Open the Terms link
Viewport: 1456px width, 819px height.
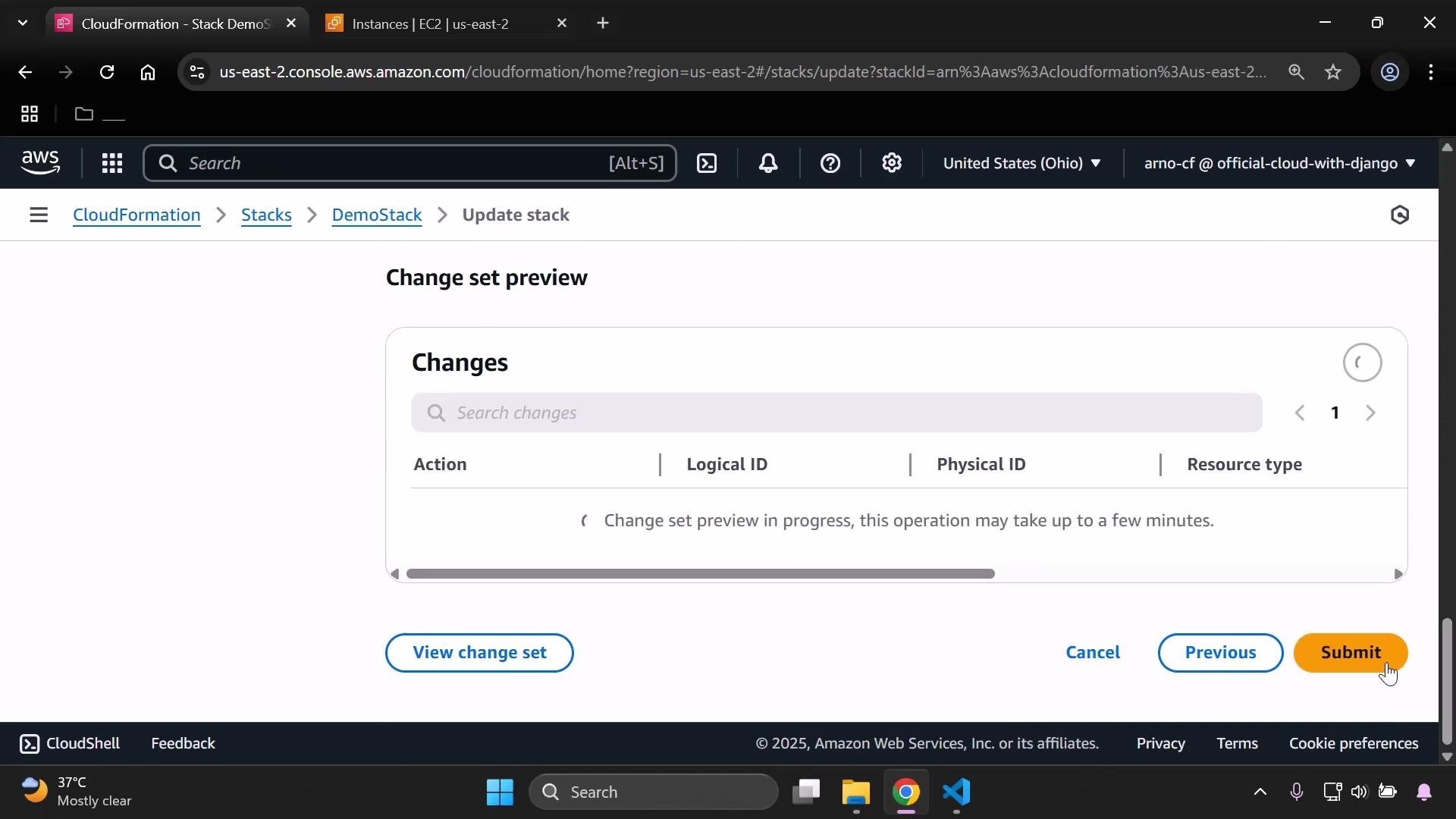1237,744
